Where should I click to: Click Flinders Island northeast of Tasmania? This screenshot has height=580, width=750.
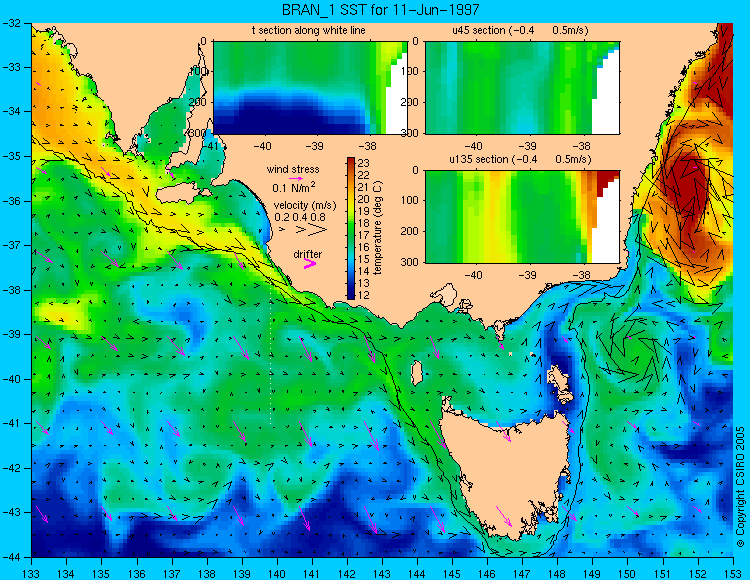pos(560,380)
